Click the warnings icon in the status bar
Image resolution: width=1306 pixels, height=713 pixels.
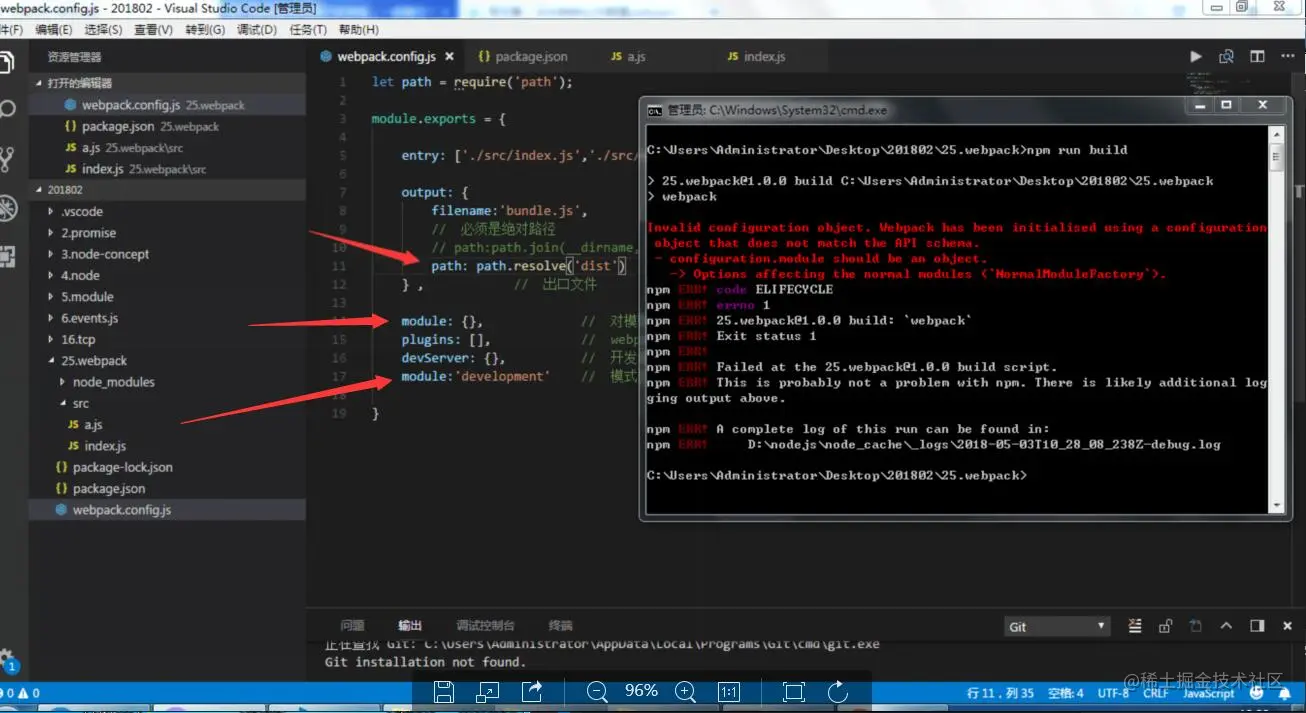[26, 692]
